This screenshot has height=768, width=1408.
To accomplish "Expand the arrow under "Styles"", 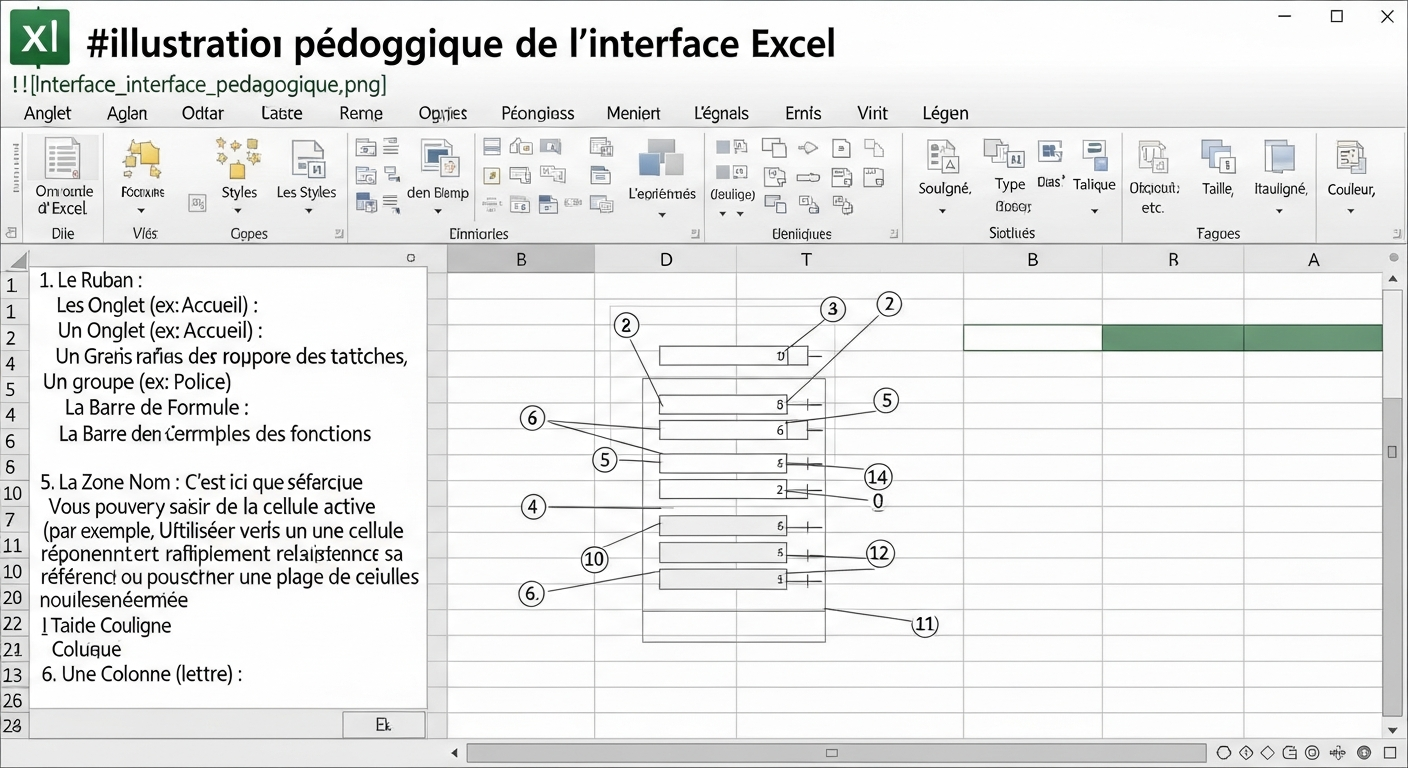I will [239, 211].
